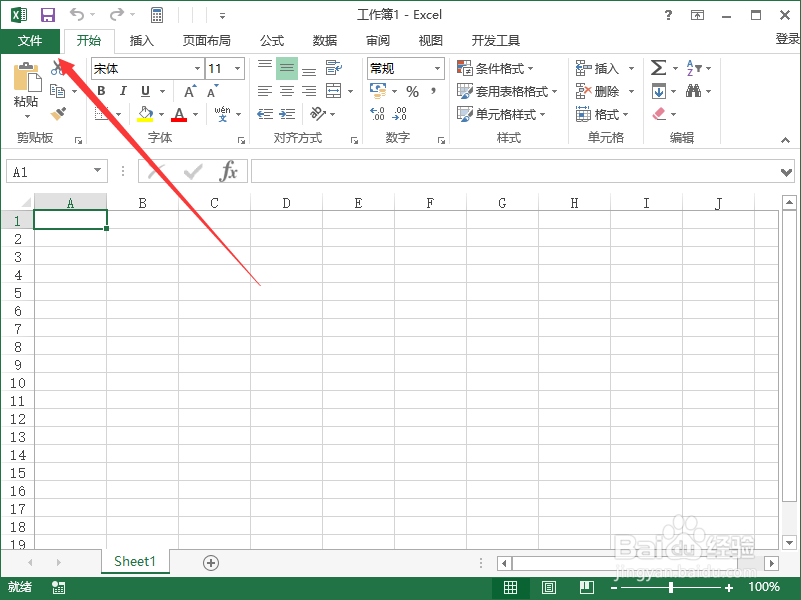Toggle italic formatting
This screenshot has width=801, height=600.
point(122,90)
